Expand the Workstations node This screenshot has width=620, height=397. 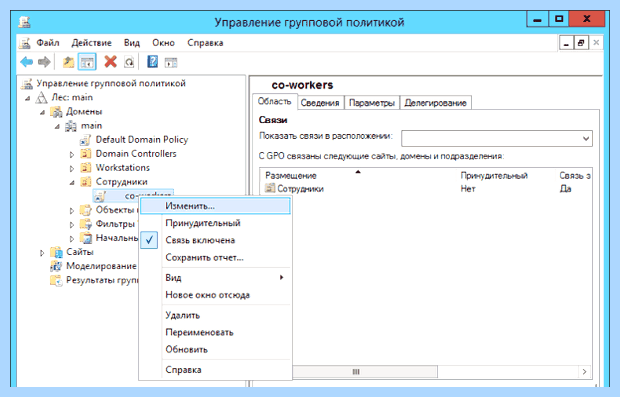(72, 169)
